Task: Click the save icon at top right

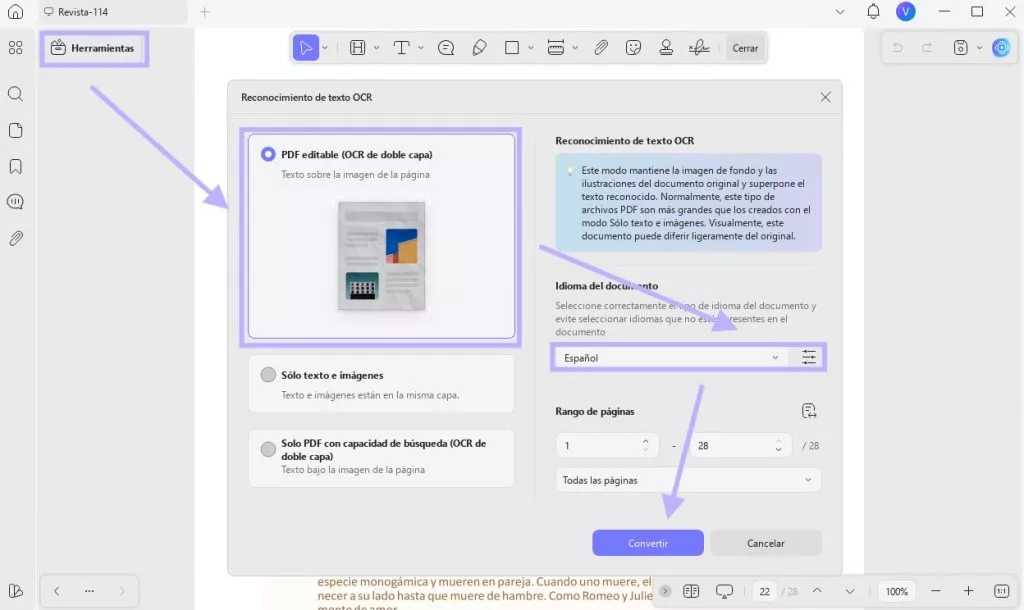Action: point(960,48)
